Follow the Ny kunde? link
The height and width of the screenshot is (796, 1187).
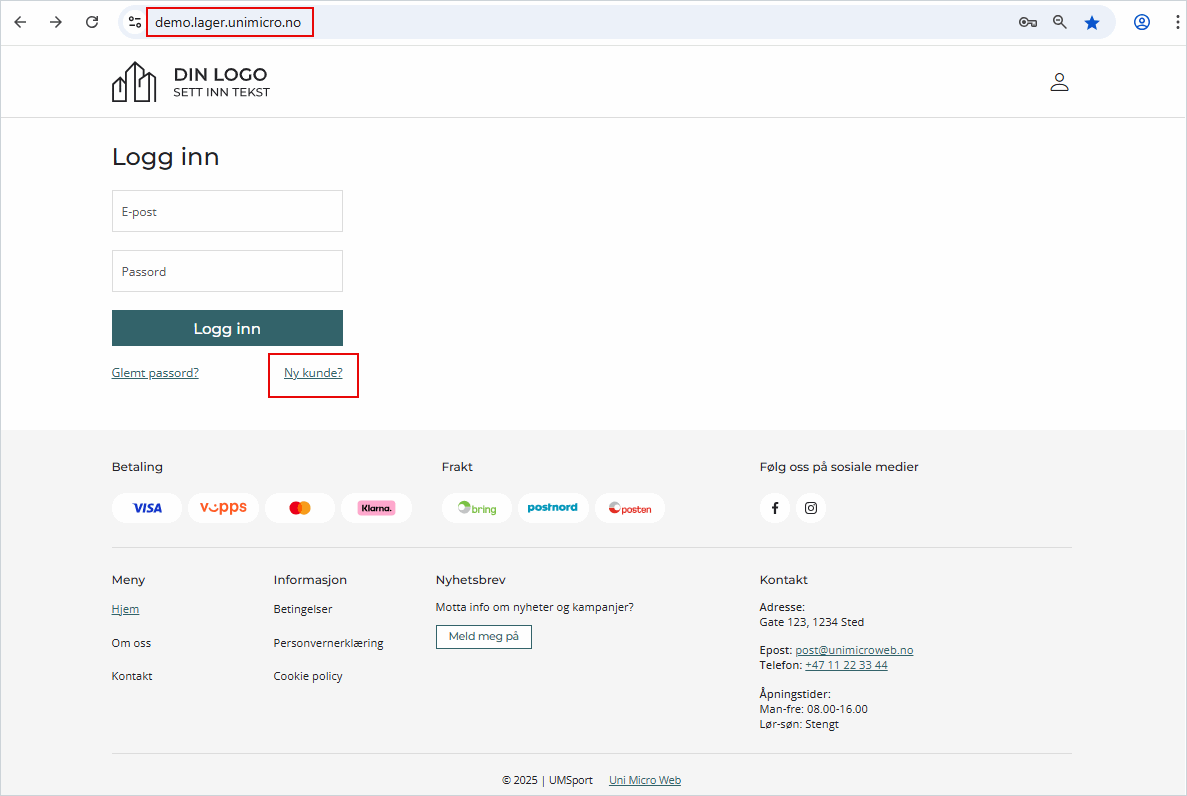(313, 373)
